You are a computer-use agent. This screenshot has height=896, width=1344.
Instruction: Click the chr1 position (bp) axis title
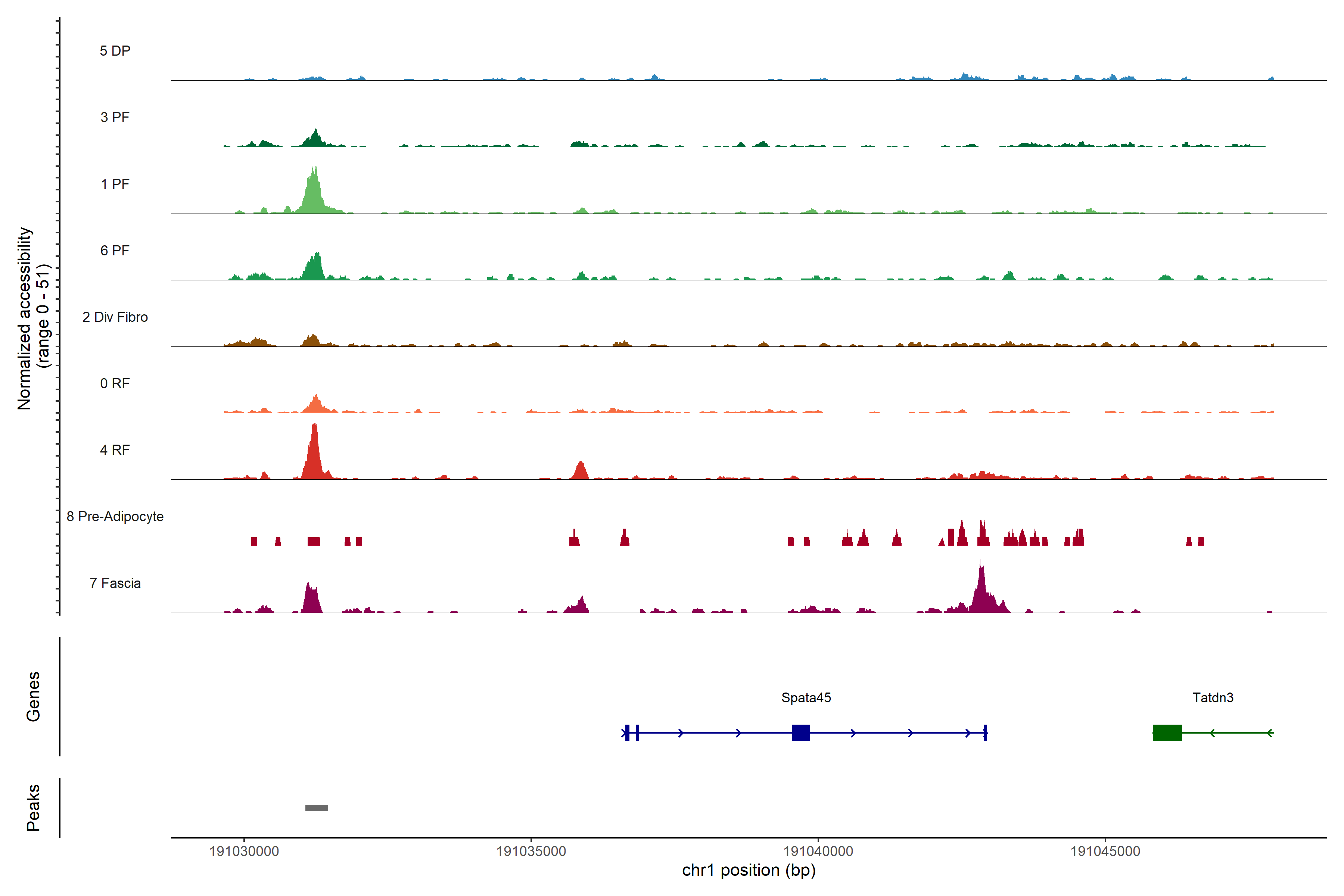pos(749,870)
